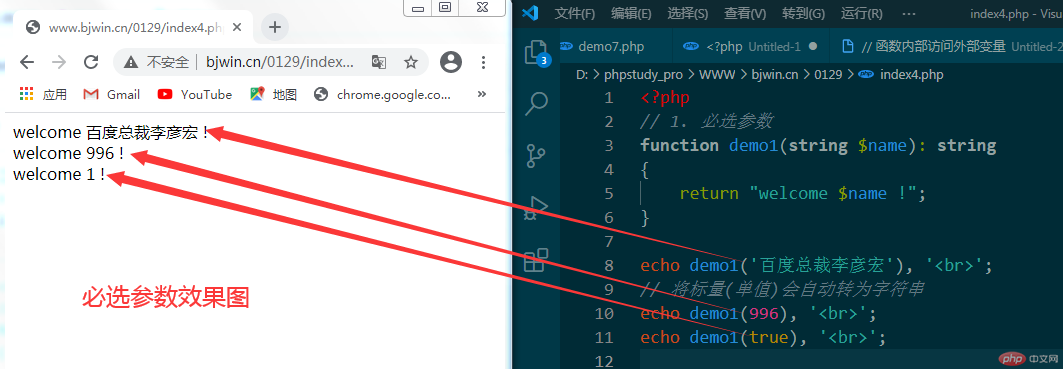Open the Gmail bookmark
The width and height of the screenshot is (1063, 369).
(x=112, y=94)
